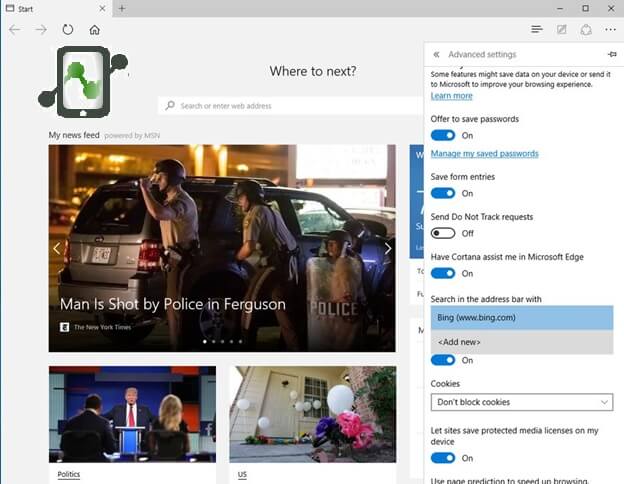Close the Start tab
This screenshot has width=624, height=484.
click(102, 8)
